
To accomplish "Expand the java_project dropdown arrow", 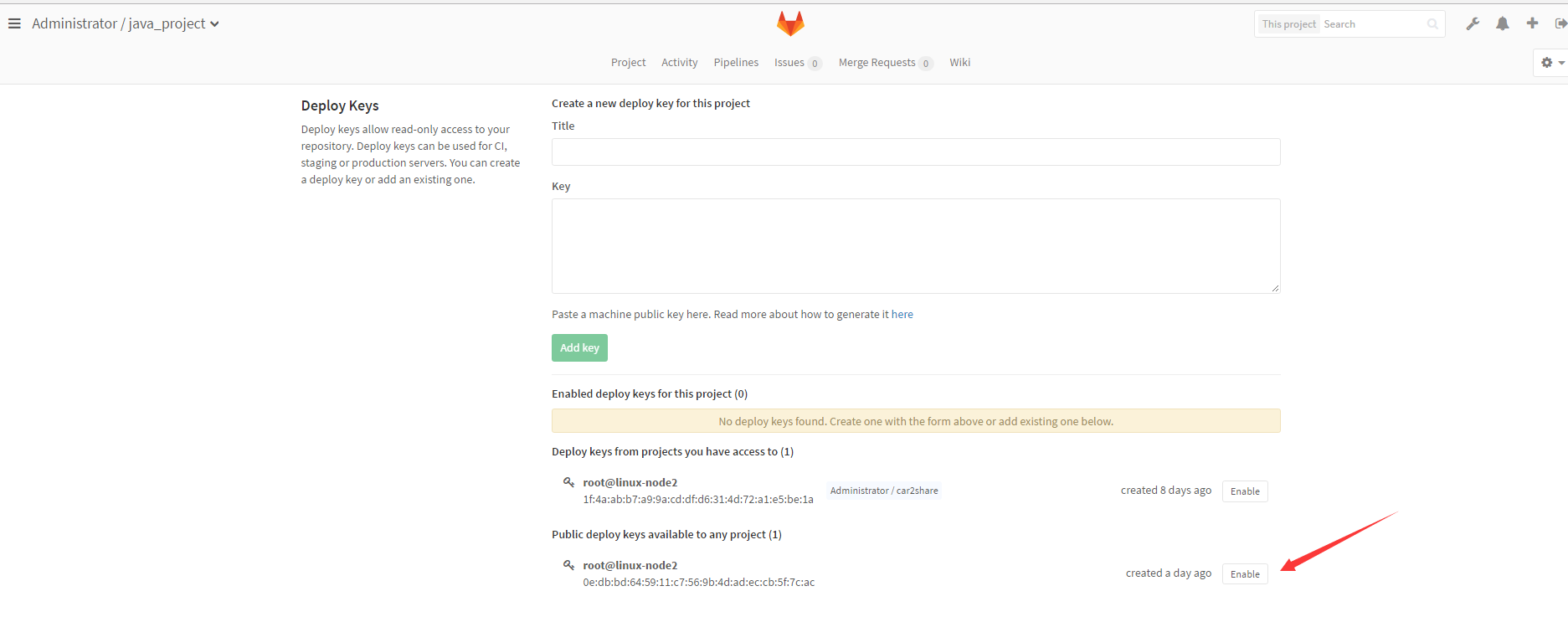I will click(x=215, y=24).
